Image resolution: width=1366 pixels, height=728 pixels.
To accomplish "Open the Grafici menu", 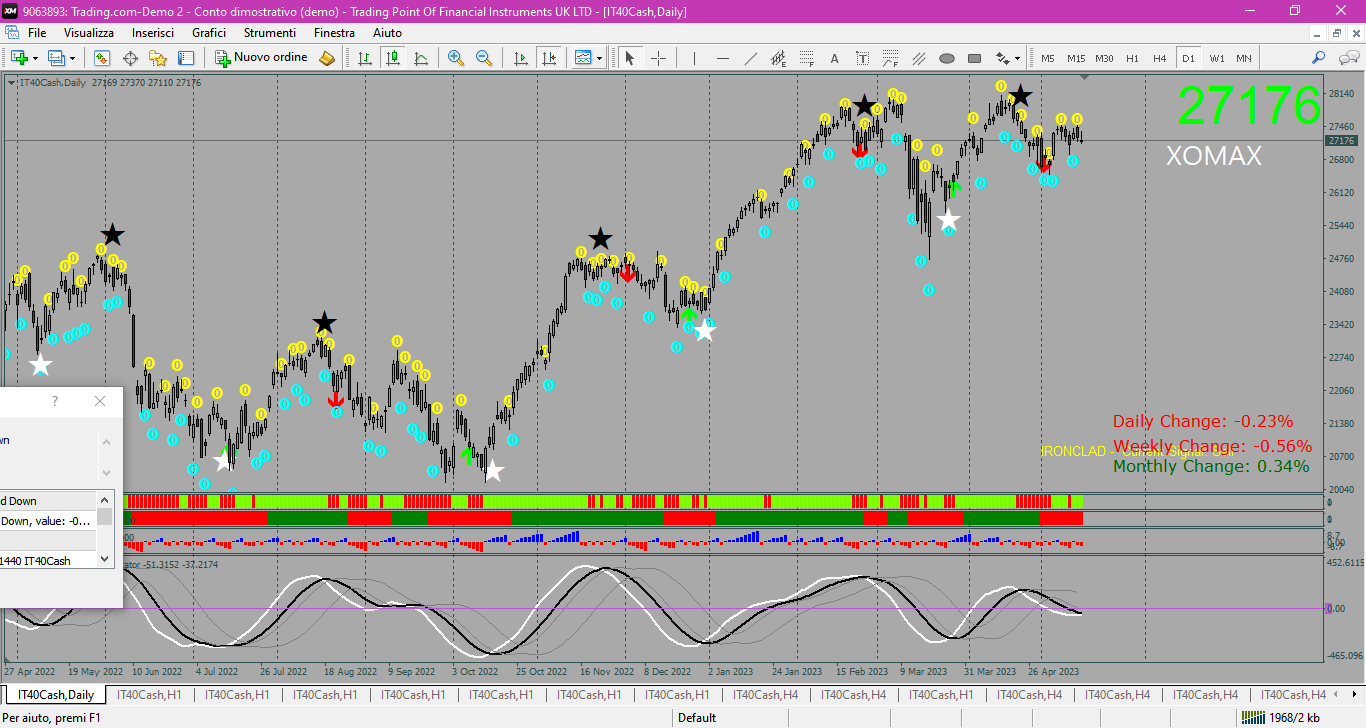I will 209,32.
